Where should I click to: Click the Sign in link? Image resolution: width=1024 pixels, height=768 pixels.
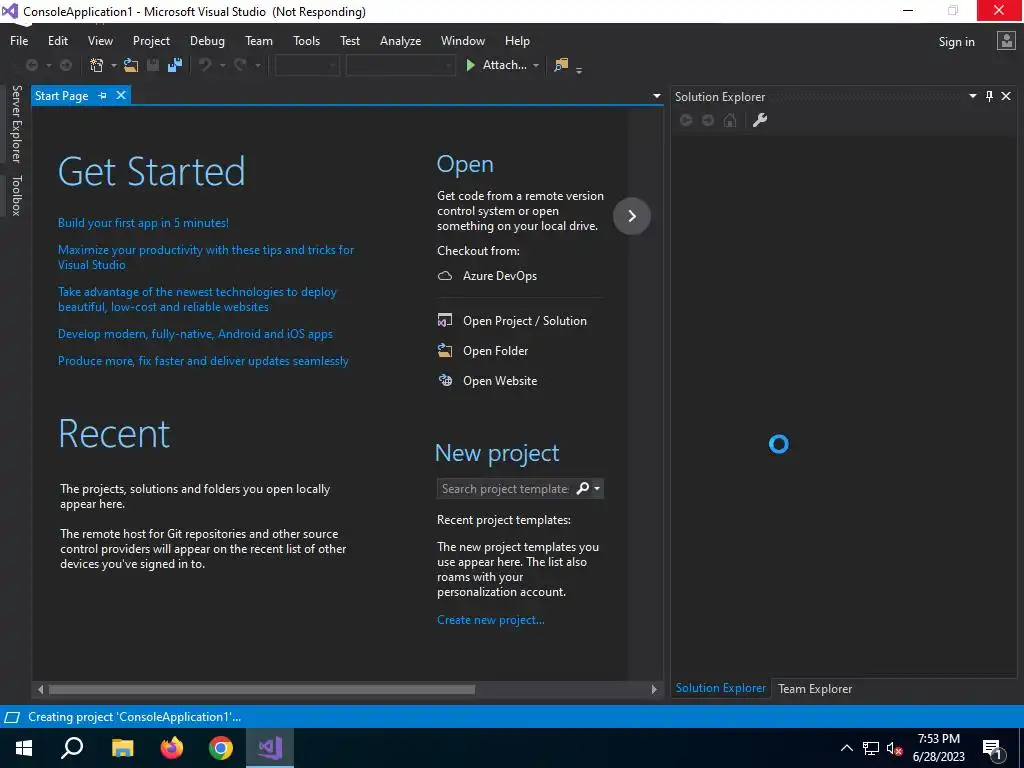[x=956, y=42]
